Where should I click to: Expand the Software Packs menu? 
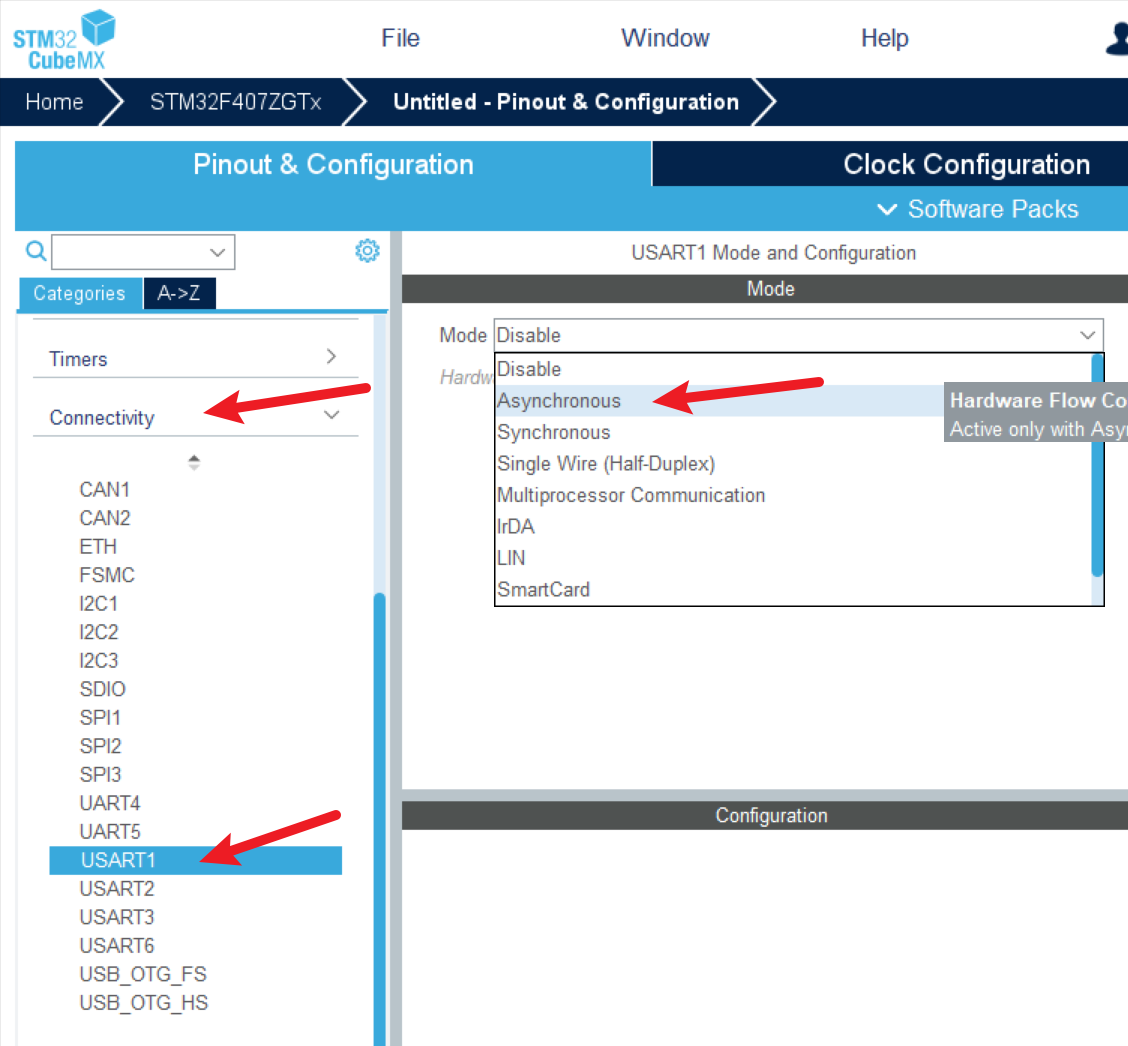978,209
